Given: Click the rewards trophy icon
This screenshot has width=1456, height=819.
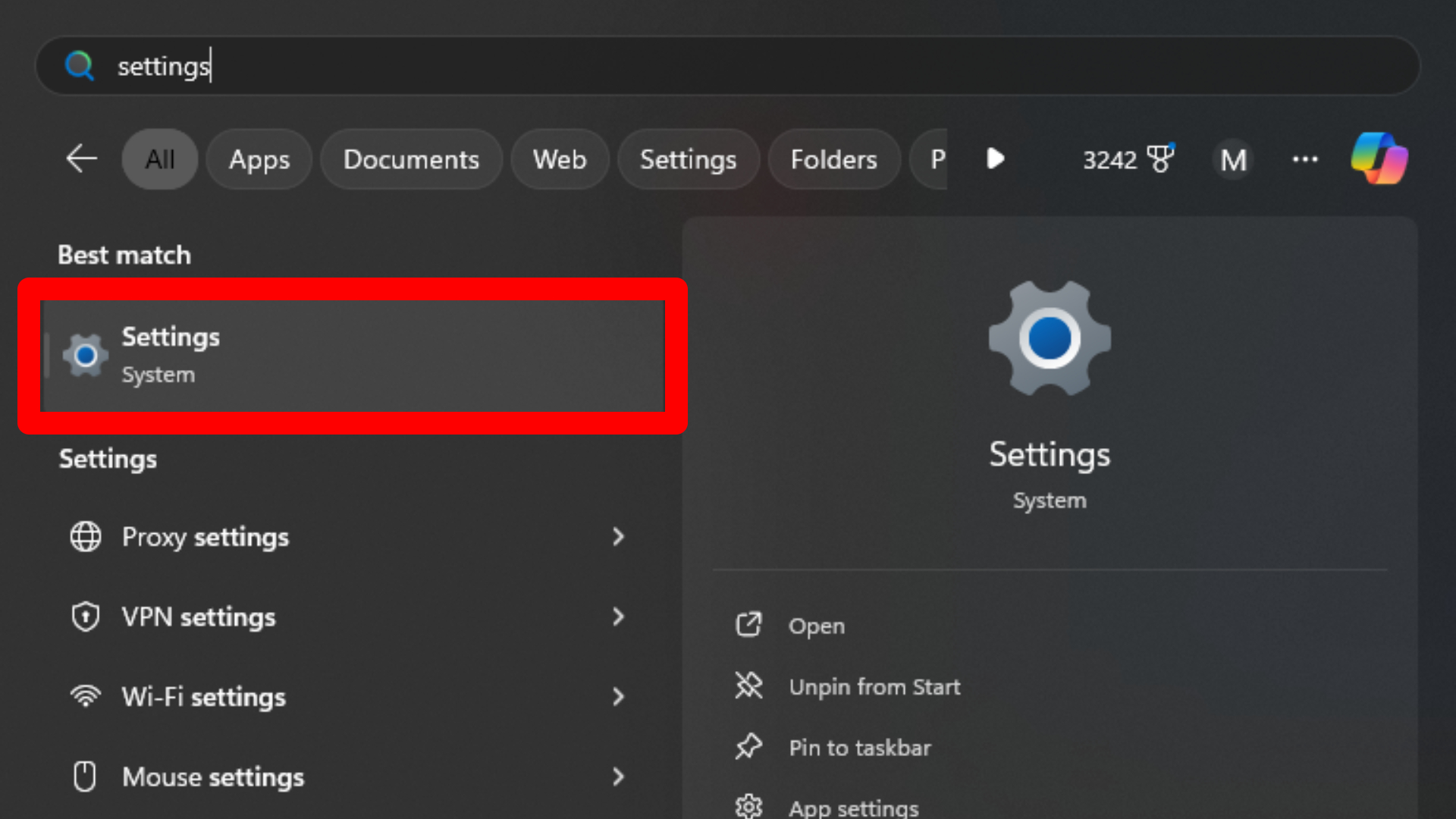Looking at the screenshot, I should click(x=1160, y=158).
